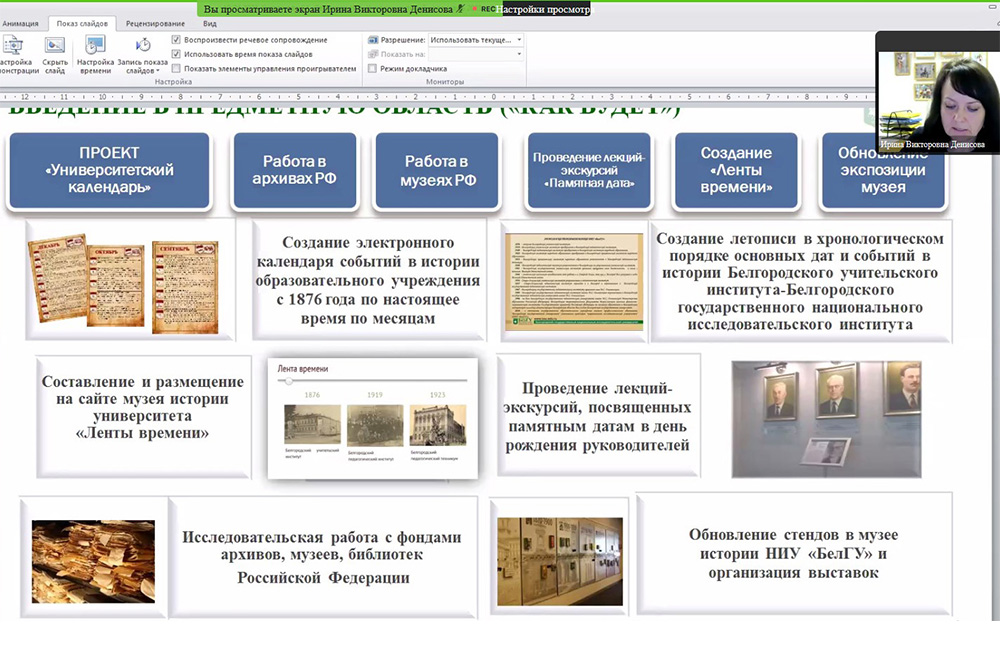Image resolution: width=1000 pixels, height=667 pixels.
Task: Click the Настройка демонстрации icon
Action: [14, 46]
